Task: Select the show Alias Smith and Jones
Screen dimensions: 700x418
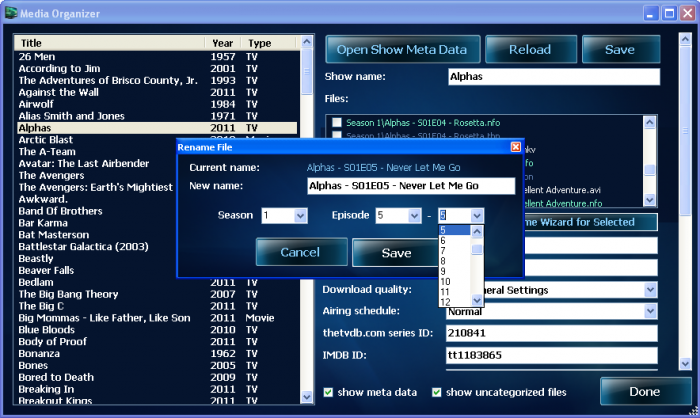Action: coord(157,116)
